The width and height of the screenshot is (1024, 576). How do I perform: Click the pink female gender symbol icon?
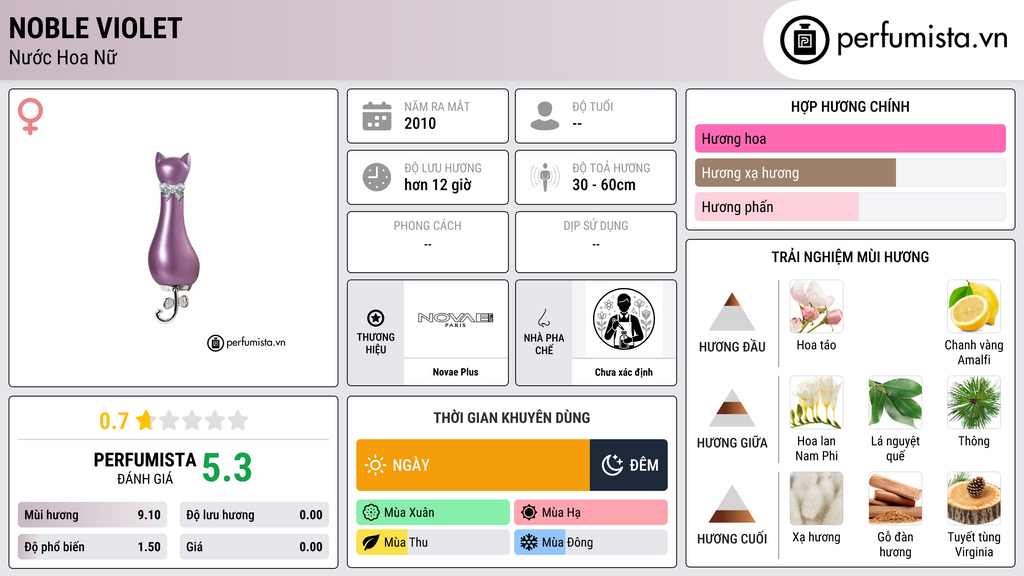click(30, 116)
